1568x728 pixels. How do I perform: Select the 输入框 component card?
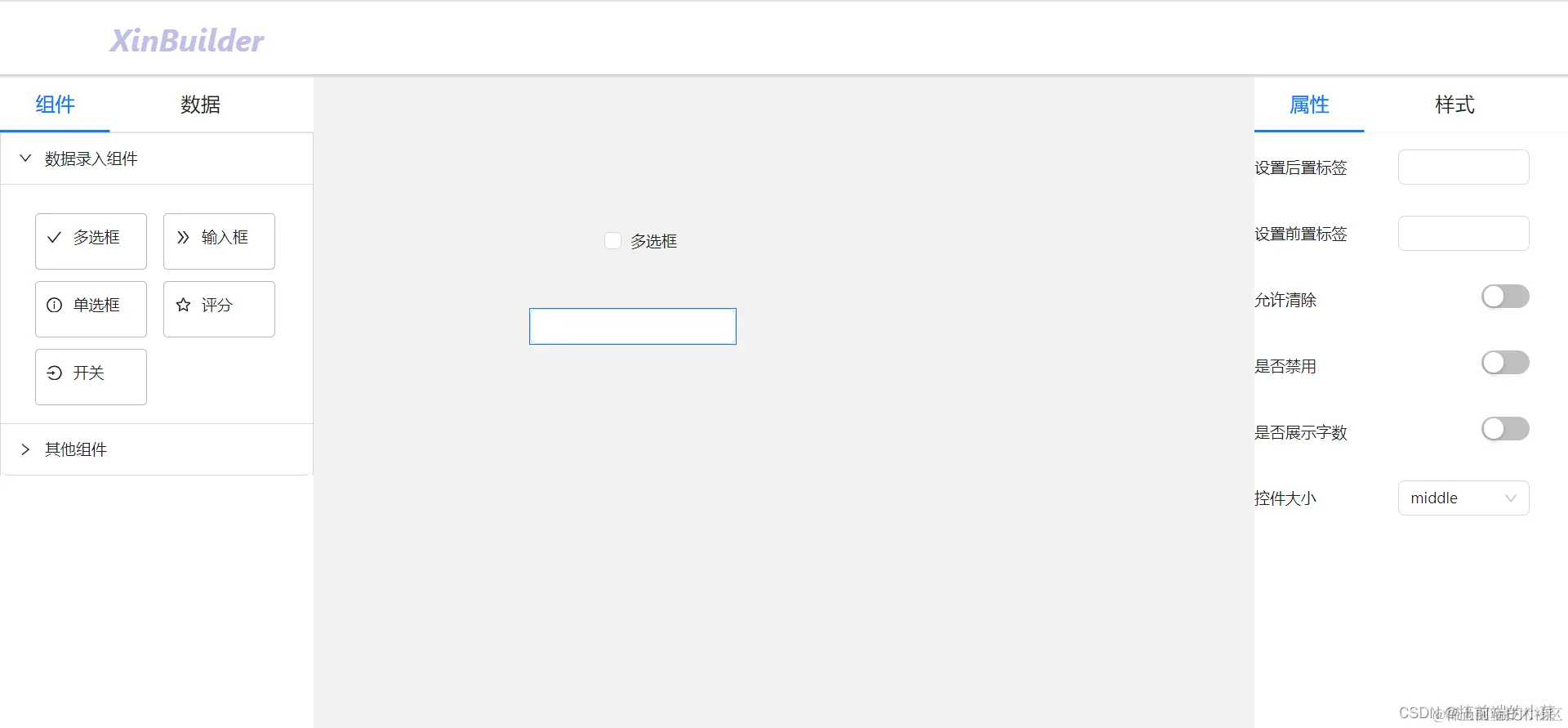pos(219,241)
